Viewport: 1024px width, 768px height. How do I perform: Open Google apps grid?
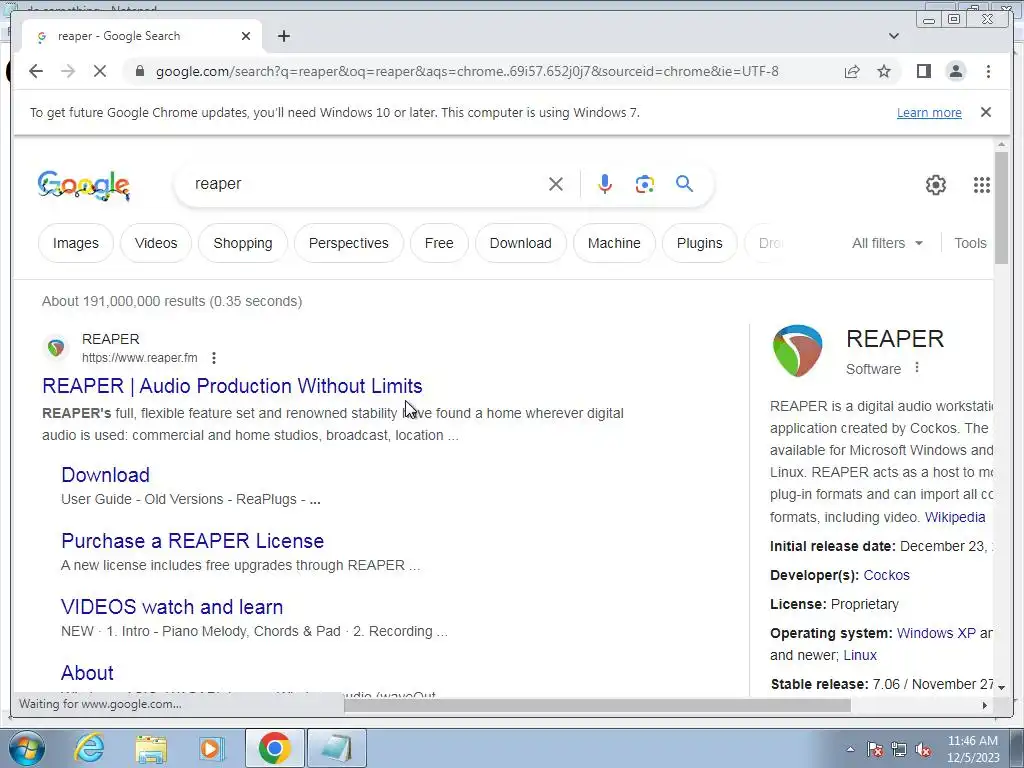click(x=981, y=185)
